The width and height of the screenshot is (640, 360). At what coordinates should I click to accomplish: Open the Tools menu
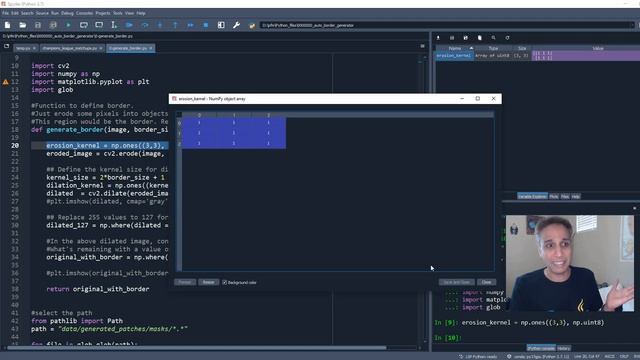pyautogui.click(x=118, y=13)
